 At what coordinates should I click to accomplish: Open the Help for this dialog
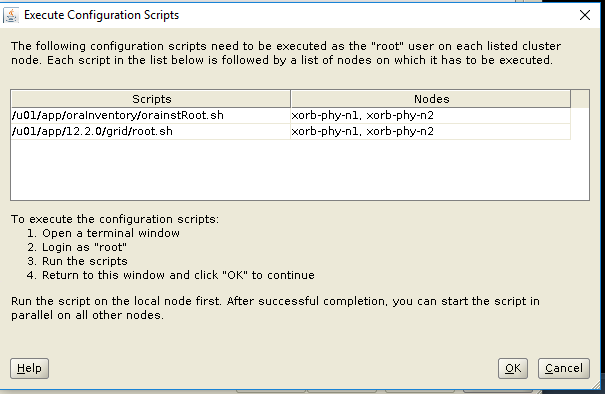[29, 368]
